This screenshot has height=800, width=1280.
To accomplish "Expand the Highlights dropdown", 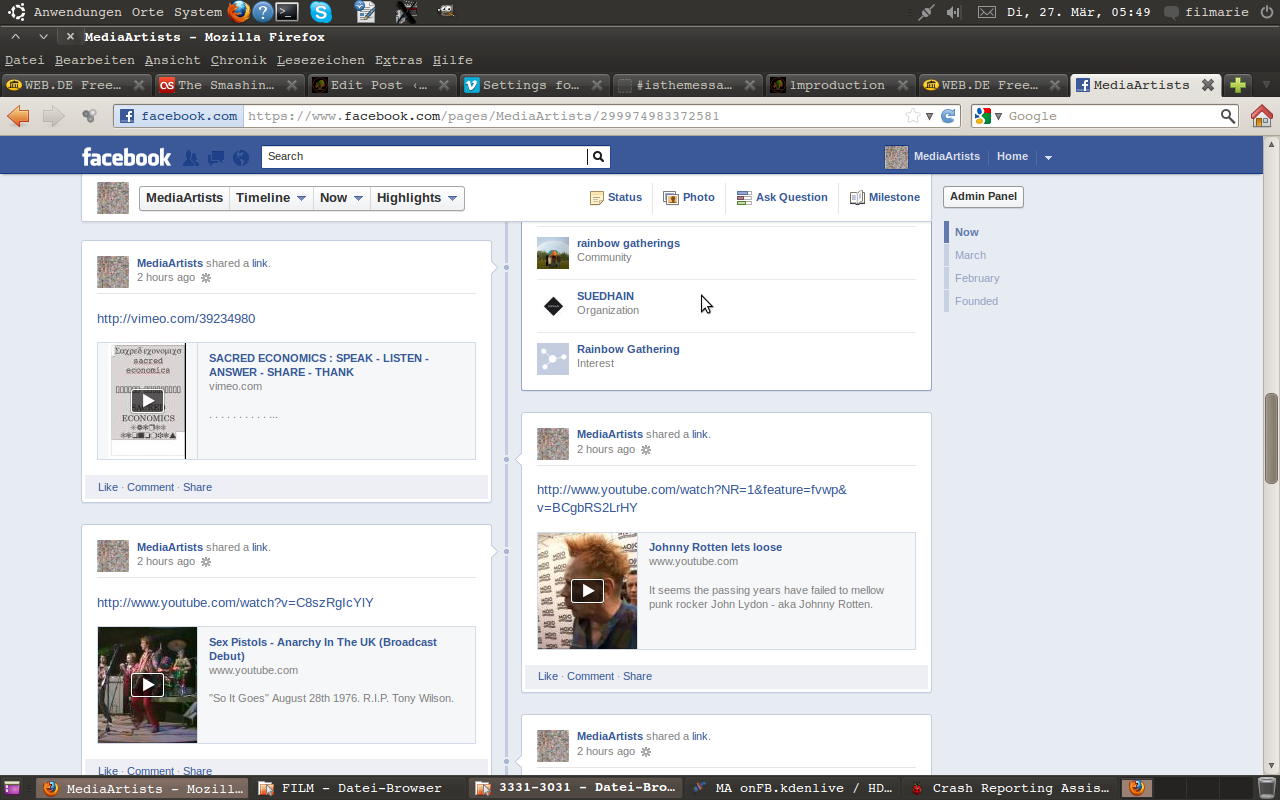I will coord(417,198).
